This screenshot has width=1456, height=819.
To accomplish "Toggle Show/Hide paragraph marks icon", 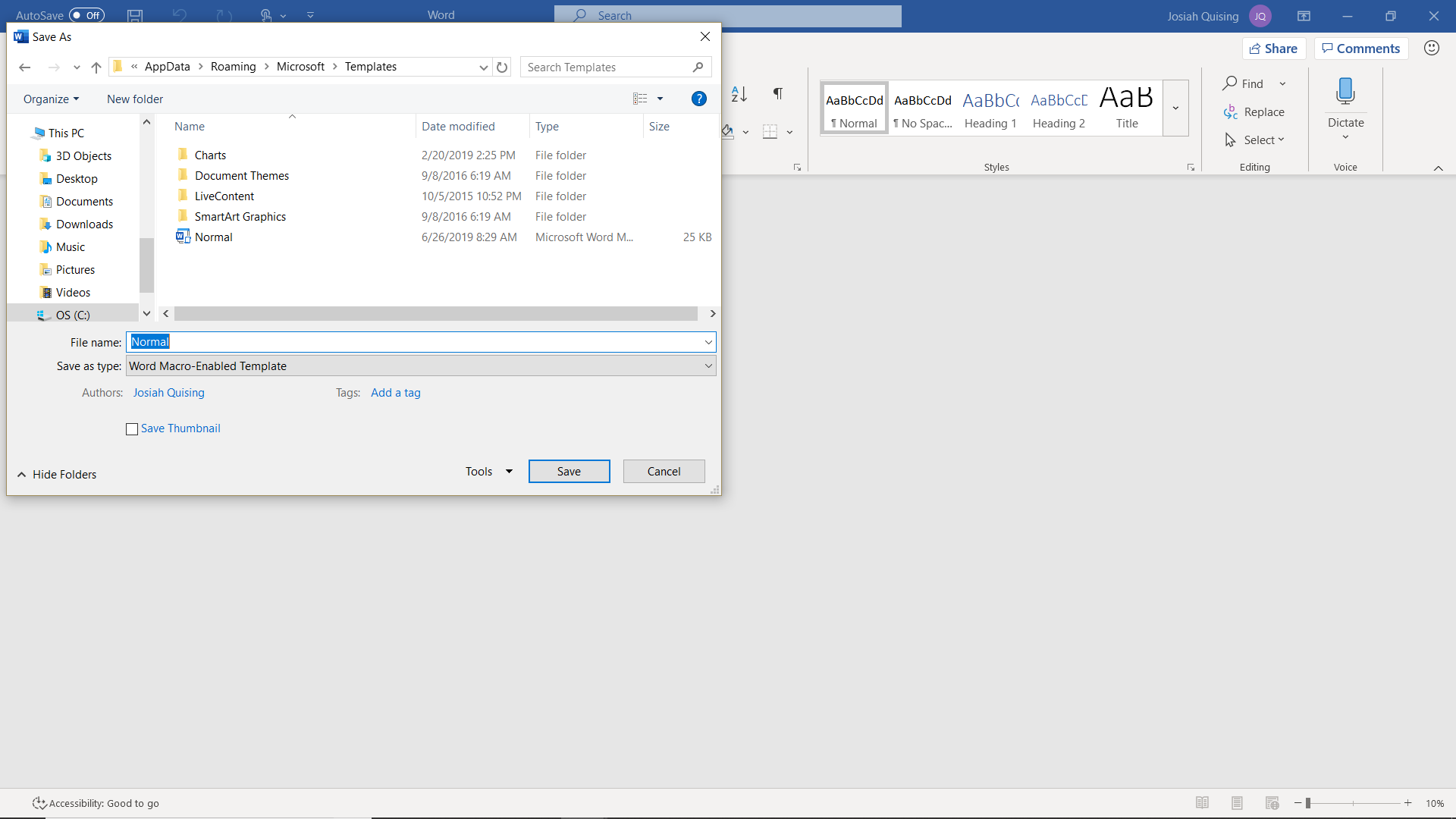I will tap(777, 94).
